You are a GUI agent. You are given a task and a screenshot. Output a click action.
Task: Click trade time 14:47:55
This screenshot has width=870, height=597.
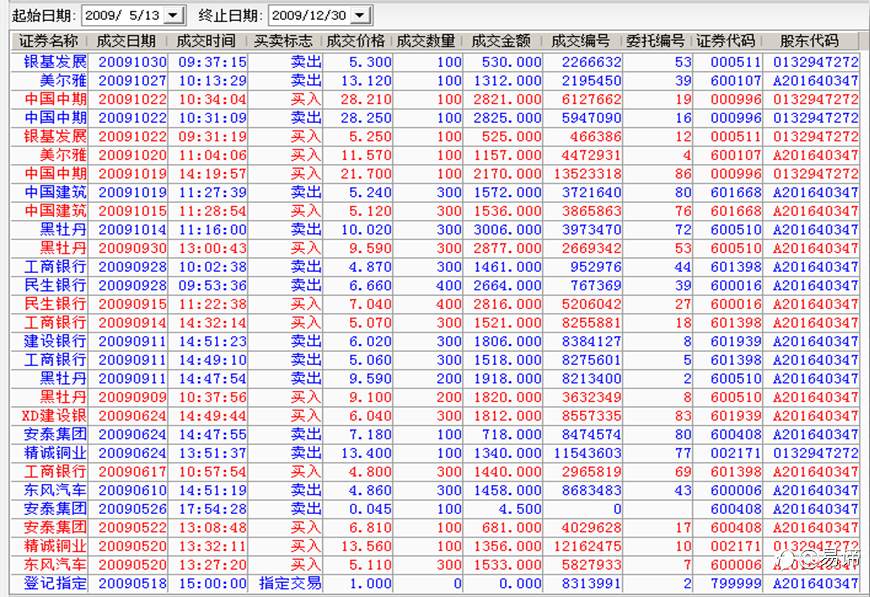[213, 434]
